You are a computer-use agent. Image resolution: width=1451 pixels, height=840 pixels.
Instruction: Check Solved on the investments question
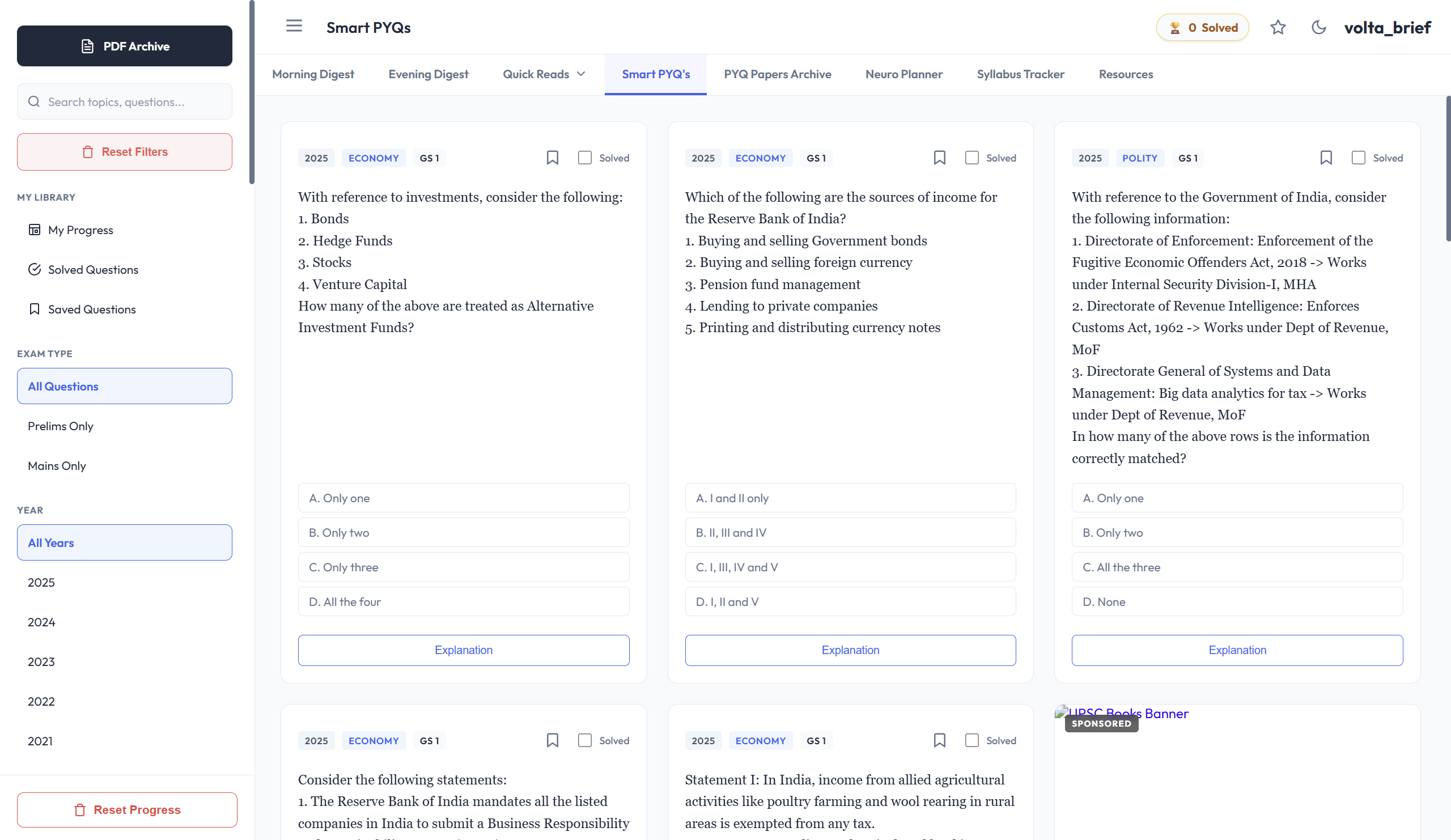pyautogui.click(x=584, y=157)
